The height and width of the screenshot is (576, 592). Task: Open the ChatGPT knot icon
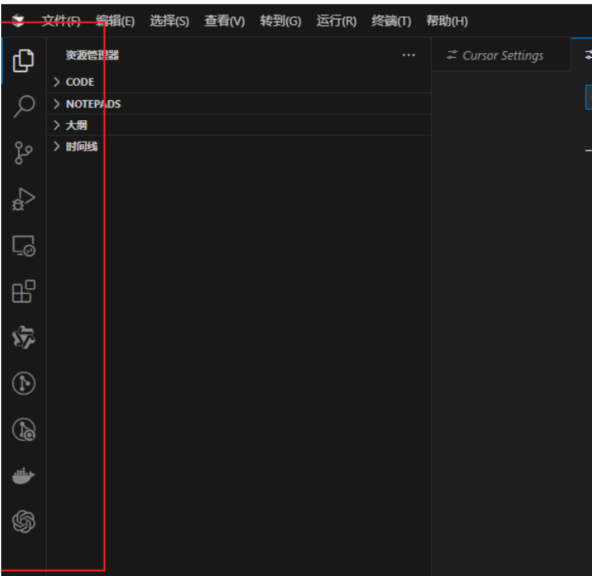pyautogui.click(x=24, y=522)
